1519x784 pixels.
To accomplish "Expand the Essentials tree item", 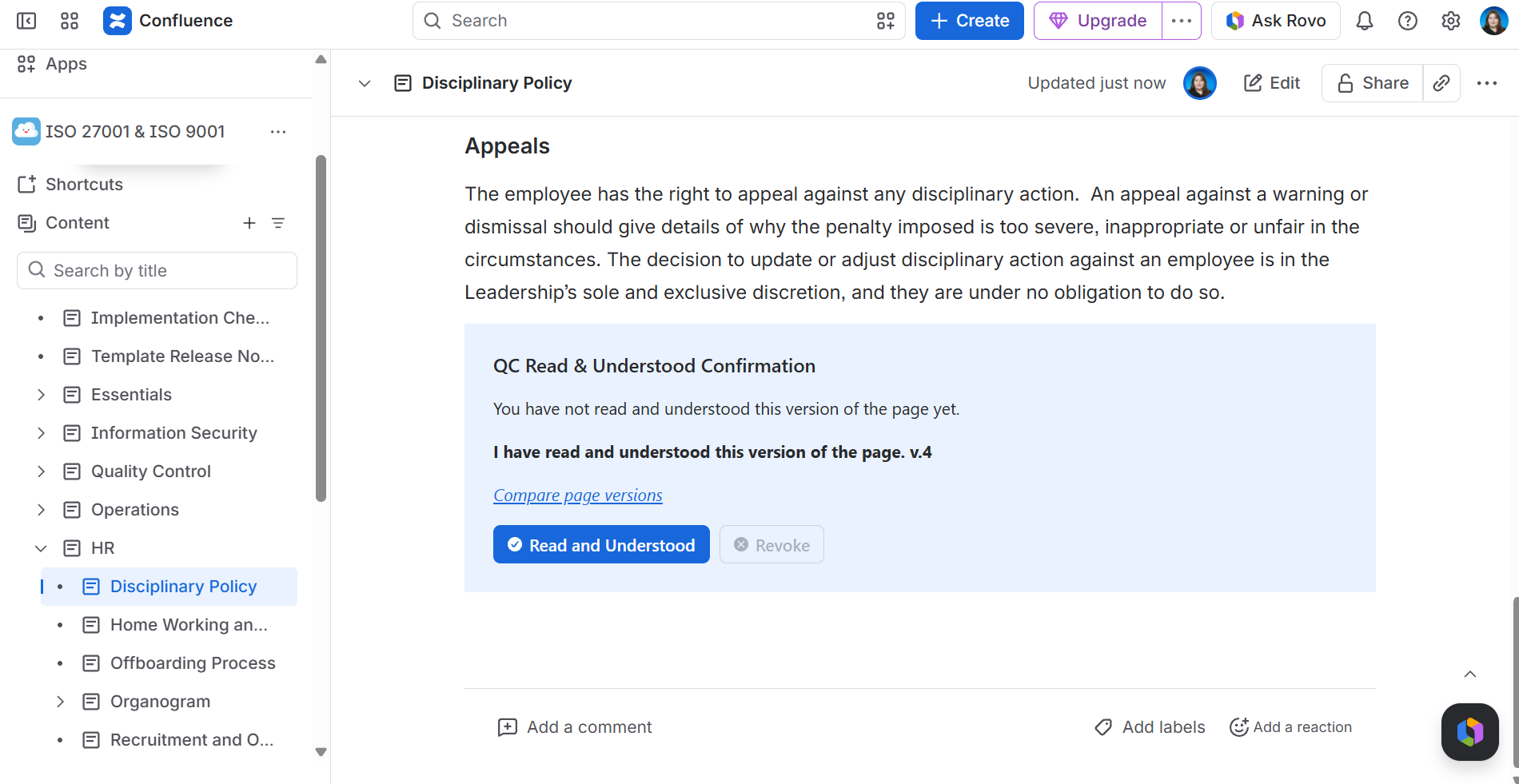I will click(x=41, y=395).
